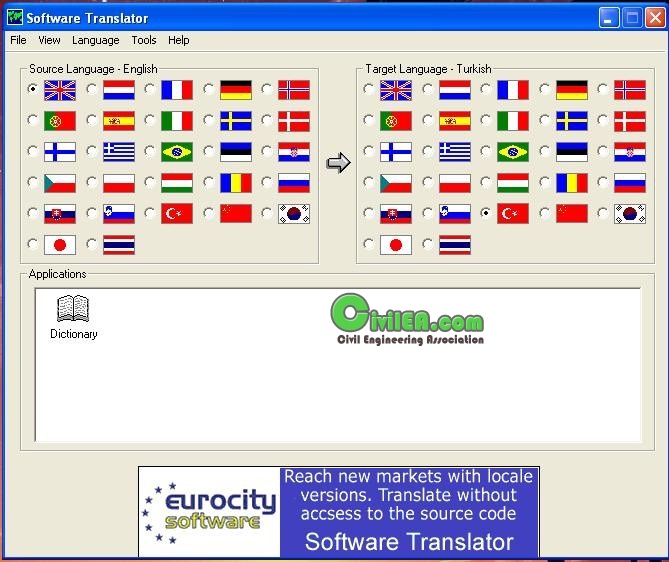This screenshot has width=669, height=562.
Task: Open the File menu
Action: (18, 40)
